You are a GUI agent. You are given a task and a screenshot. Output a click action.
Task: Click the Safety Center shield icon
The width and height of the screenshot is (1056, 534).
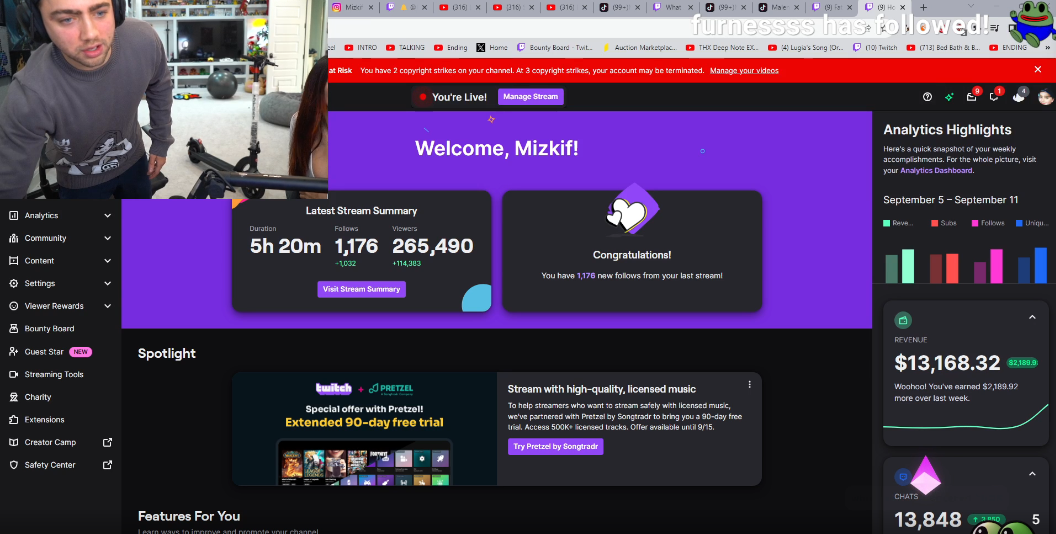click(x=14, y=465)
